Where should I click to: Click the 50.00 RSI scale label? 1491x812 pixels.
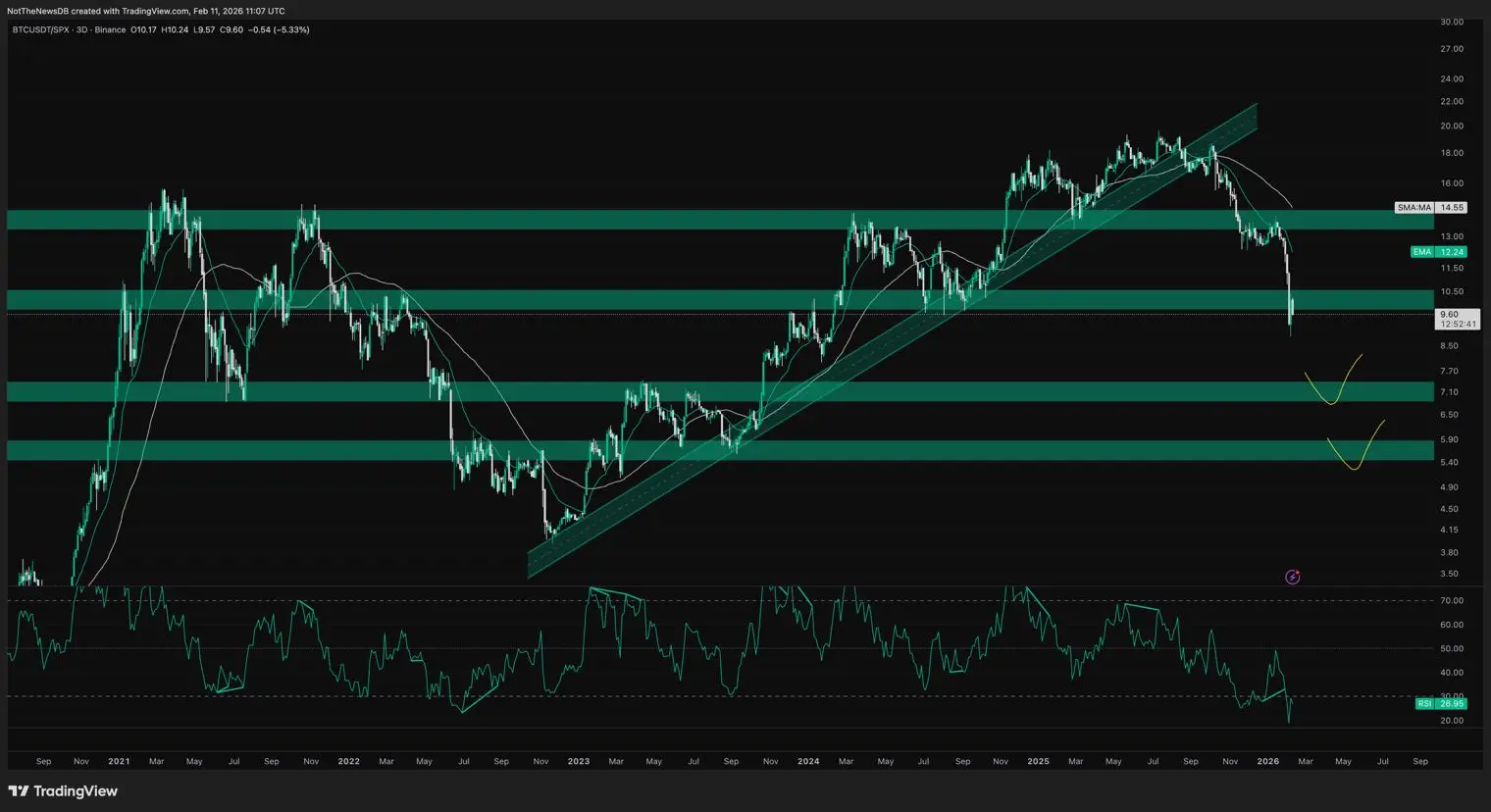1452,648
